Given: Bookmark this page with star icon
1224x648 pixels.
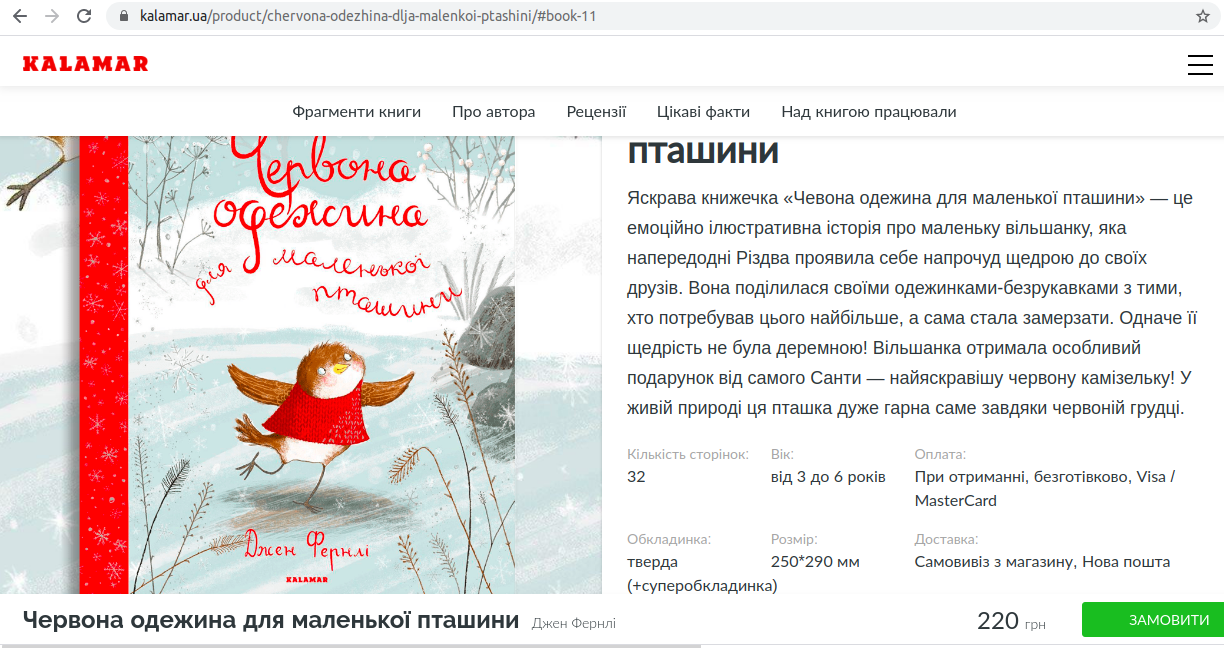Looking at the screenshot, I should [1203, 16].
